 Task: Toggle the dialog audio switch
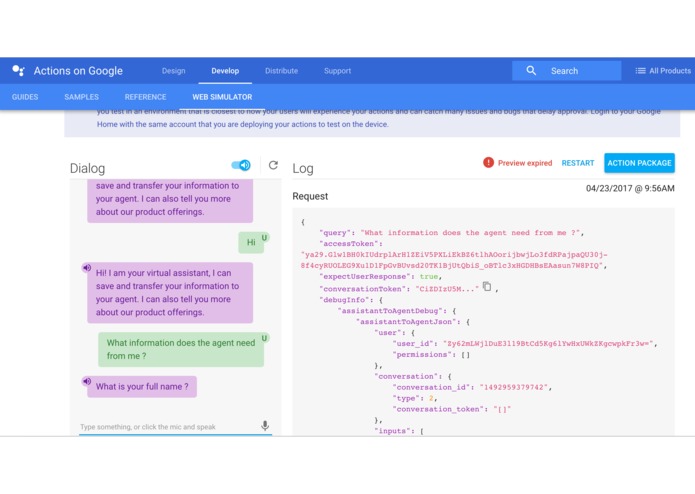point(241,165)
